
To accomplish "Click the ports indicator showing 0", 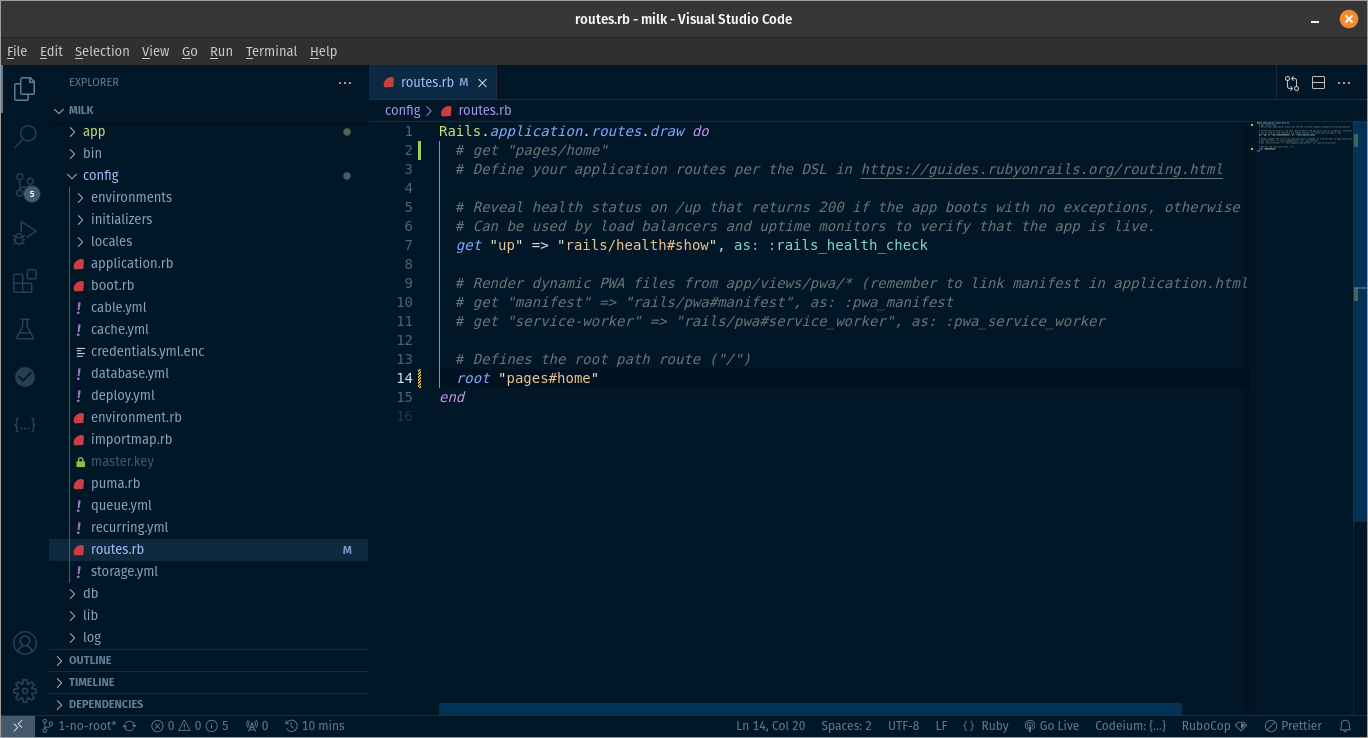I will (257, 726).
